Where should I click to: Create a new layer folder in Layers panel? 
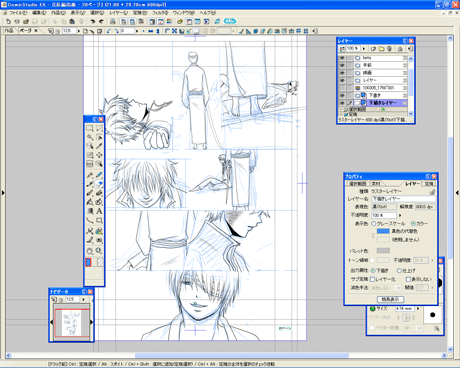(381, 49)
